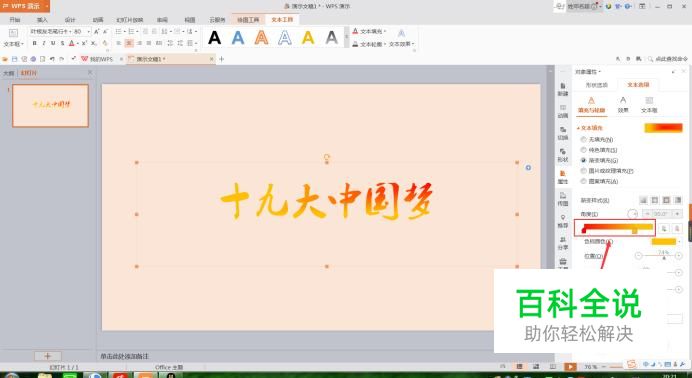Start slideshow with orange play button
This screenshot has width=692, height=378.
[x=571, y=367]
